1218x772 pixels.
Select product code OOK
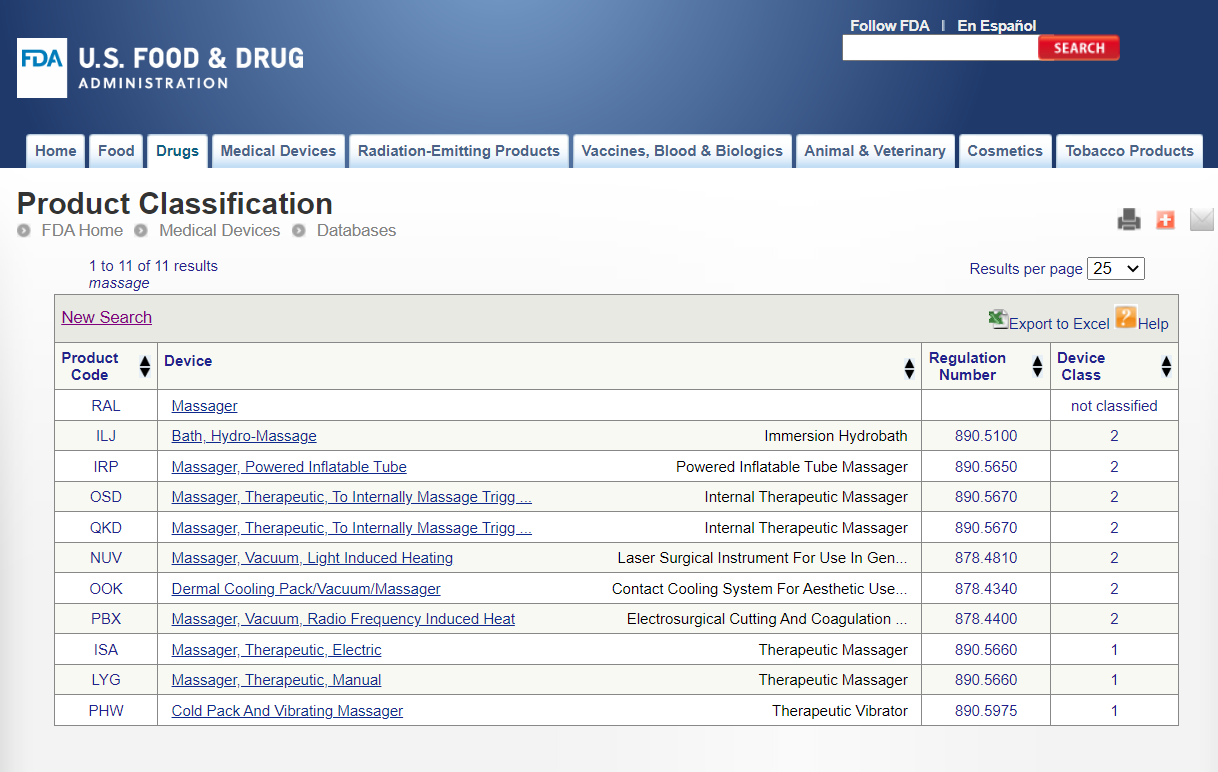point(106,589)
